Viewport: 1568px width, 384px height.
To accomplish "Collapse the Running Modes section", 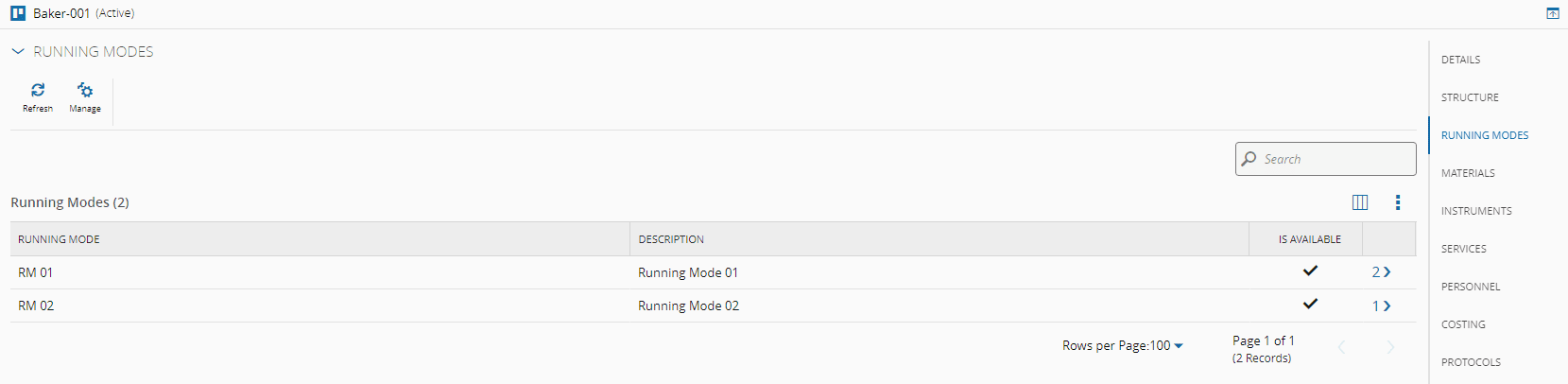I will 18,52.
